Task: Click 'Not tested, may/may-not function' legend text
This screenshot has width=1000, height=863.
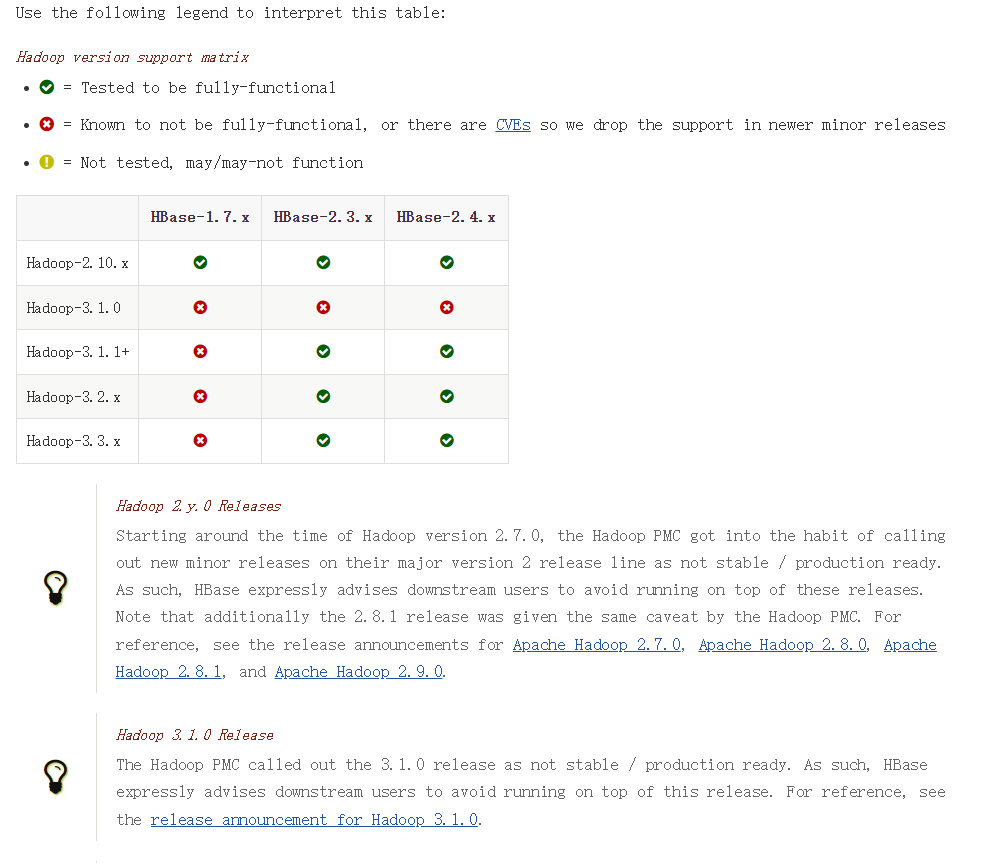Action: pos(222,163)
